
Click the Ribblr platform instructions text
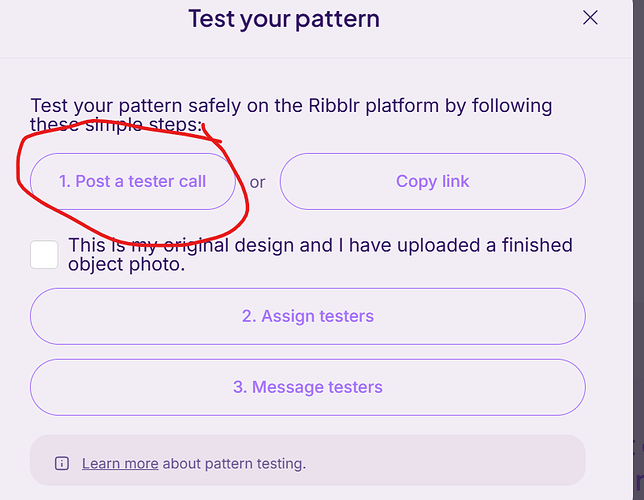(x=291, y=115)
